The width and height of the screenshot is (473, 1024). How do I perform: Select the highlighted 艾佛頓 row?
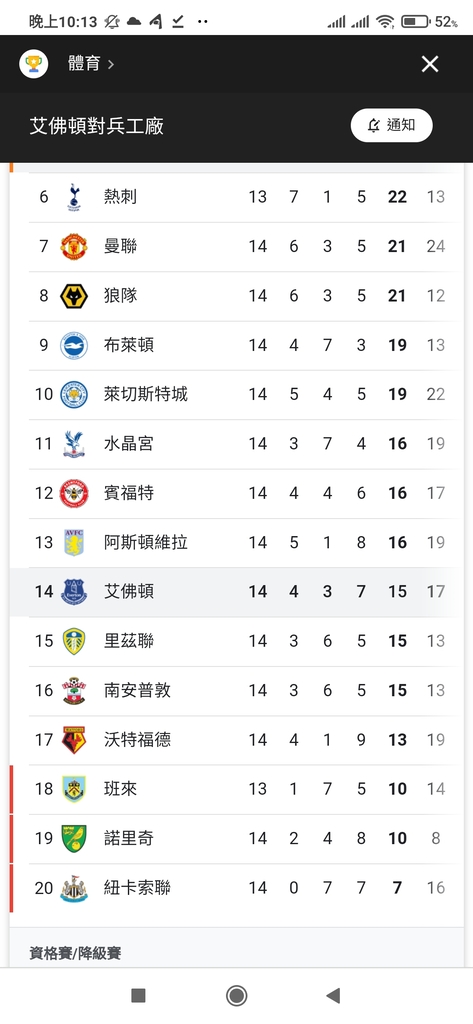[236, 592]
